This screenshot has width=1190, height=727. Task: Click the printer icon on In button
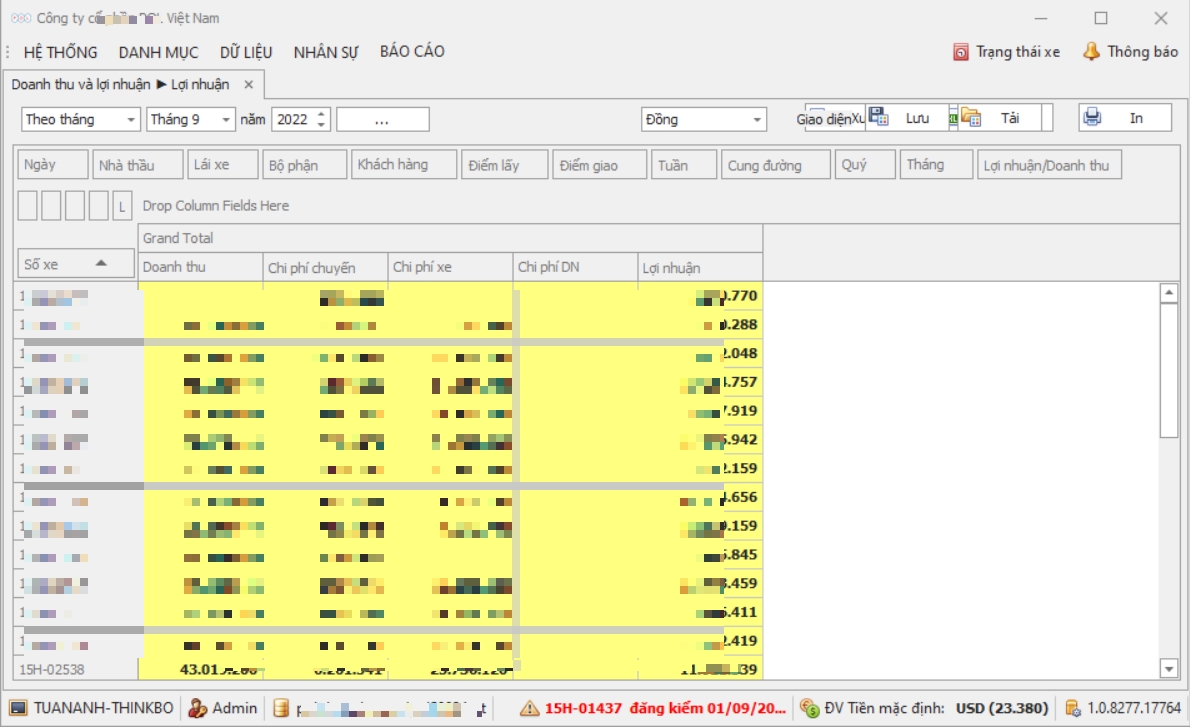tap(1092, 117)
